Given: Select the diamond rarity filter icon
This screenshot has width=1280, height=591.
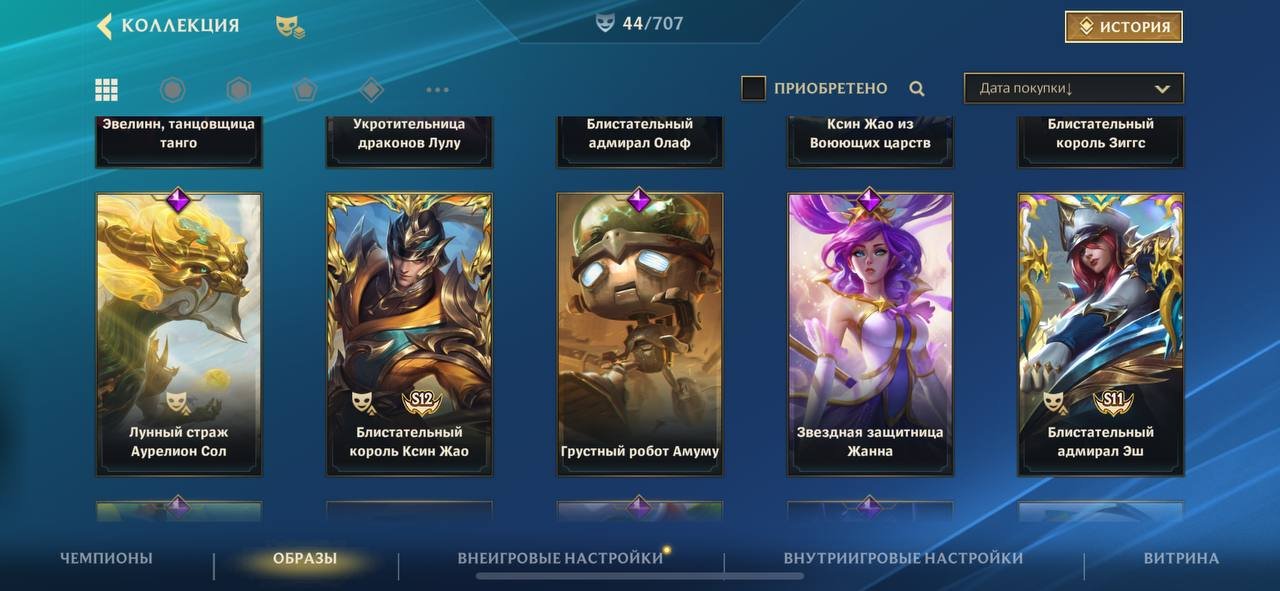Looking at the screenshot, I should pyautogui.click(x=371, y=90).
